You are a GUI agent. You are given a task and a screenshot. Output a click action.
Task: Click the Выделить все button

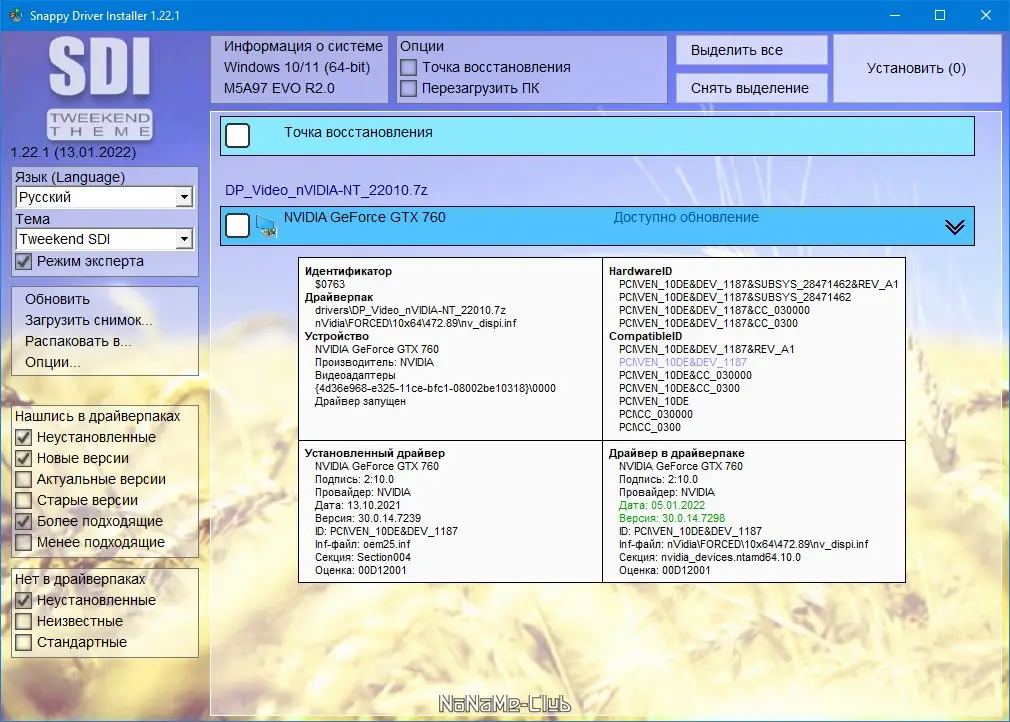click(752, 50)
